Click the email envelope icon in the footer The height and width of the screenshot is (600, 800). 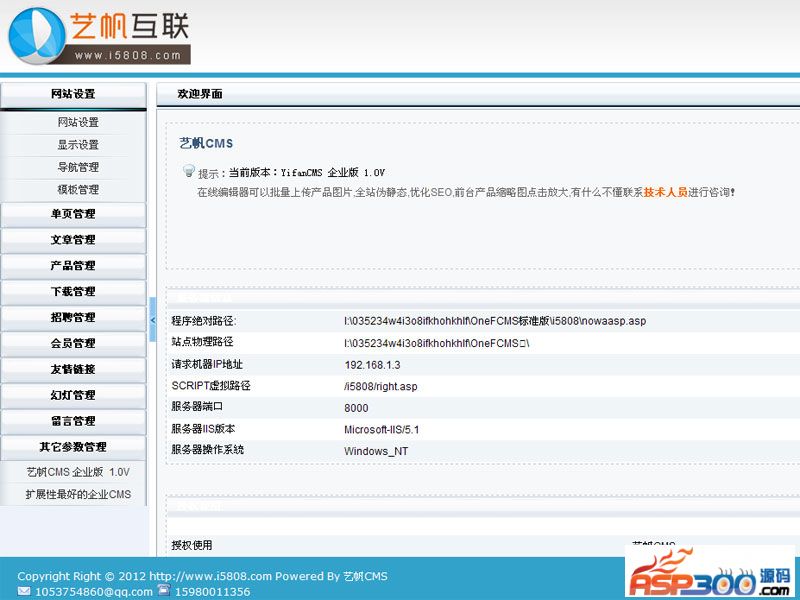pos(24,591)
